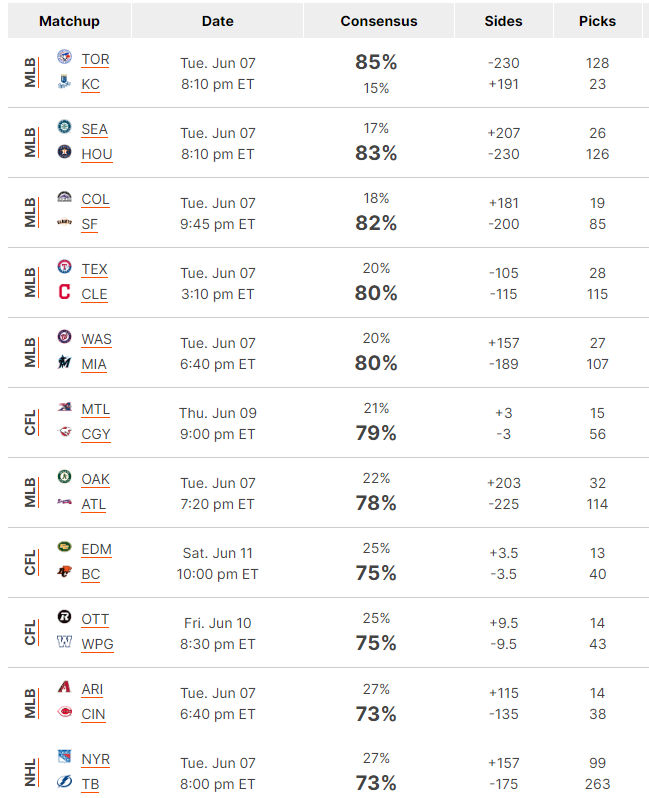
Task: Click the Miami Marlins logo icon
Action: pos(64,361)
